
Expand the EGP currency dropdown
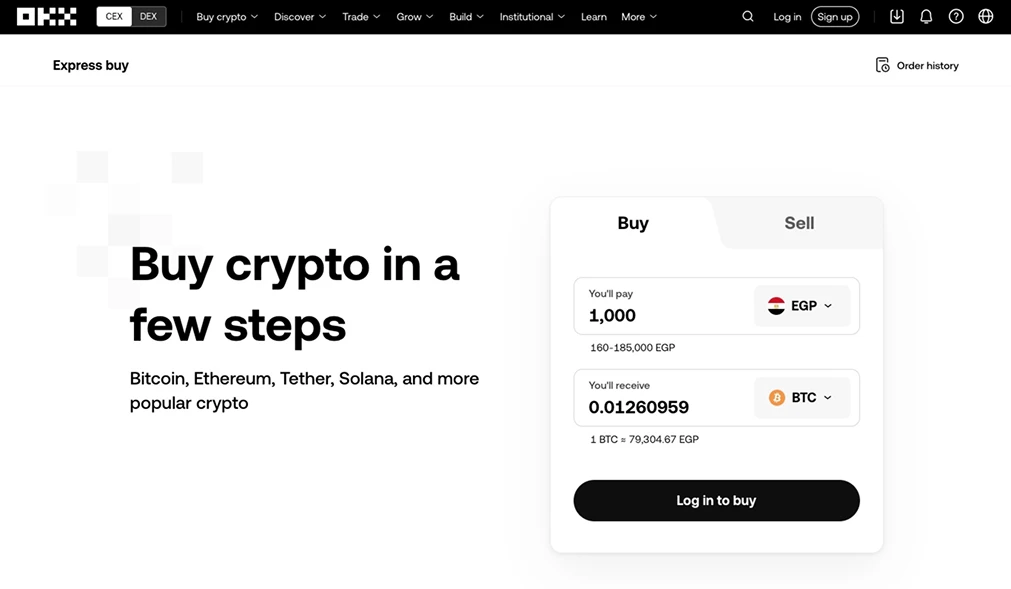[801, 306]
